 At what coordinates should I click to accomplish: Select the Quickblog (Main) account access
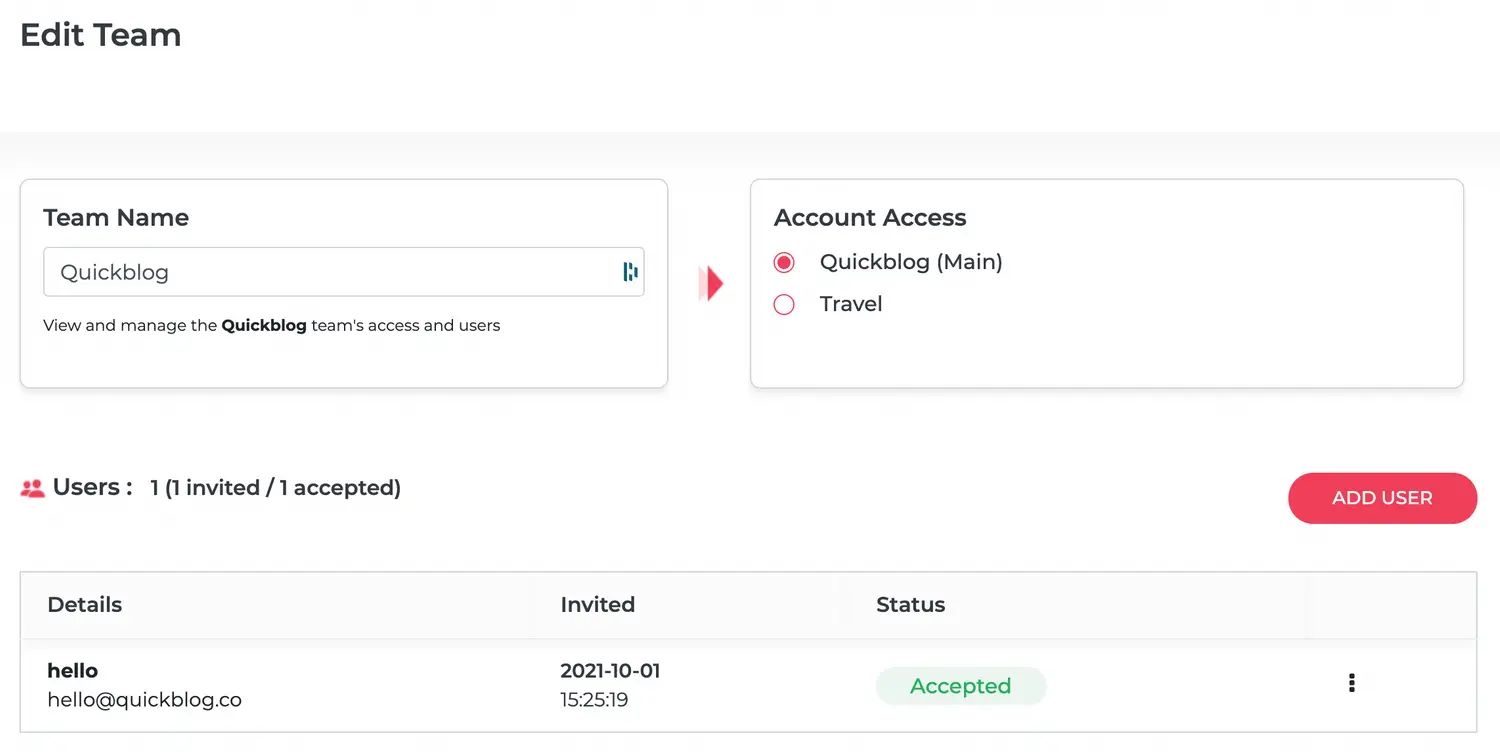(784, 262)
